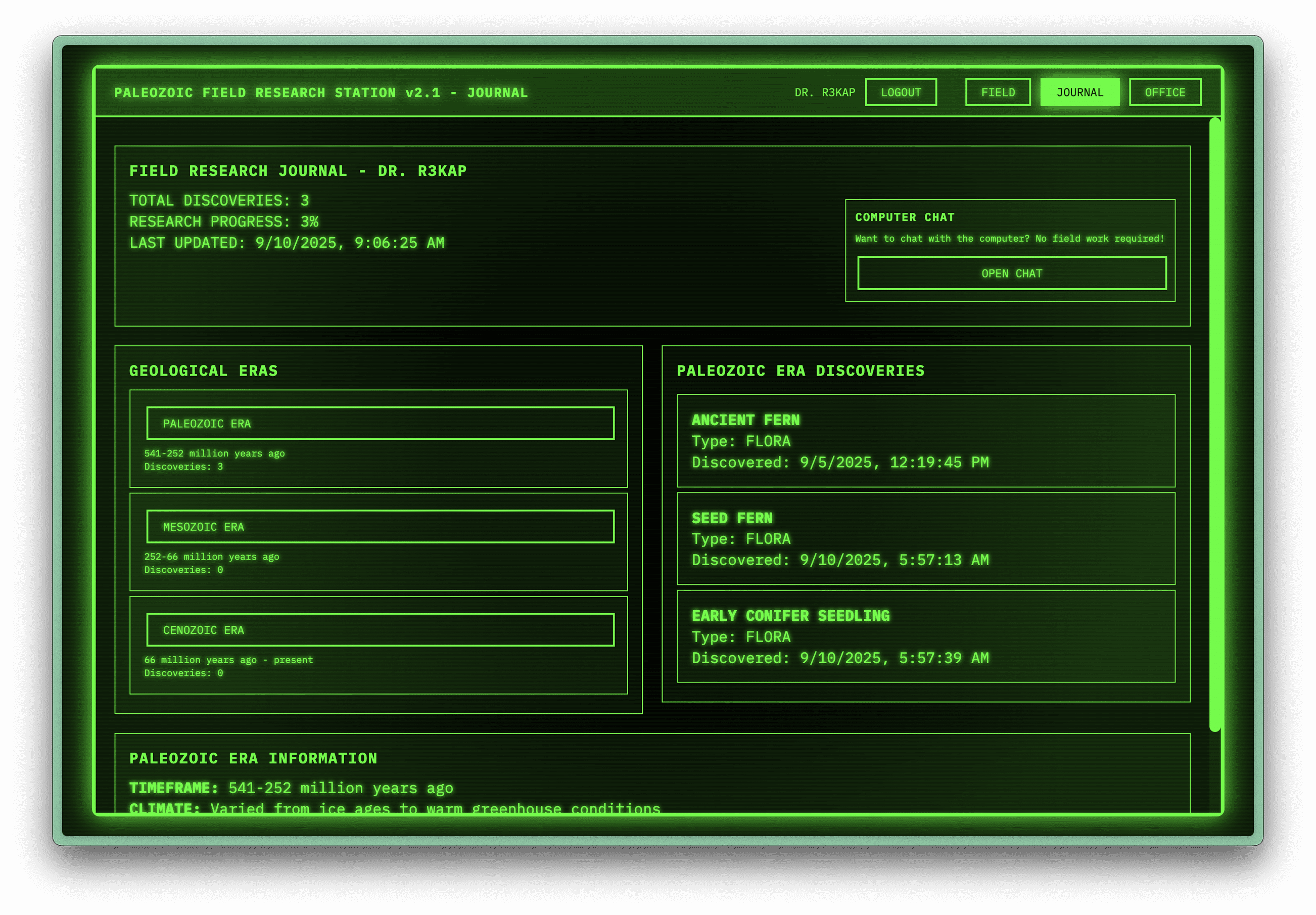Click the TOTAL DISCOVERIES: 3 line
The width and height of the screenshot is (1316, 915).
point(219,201)
